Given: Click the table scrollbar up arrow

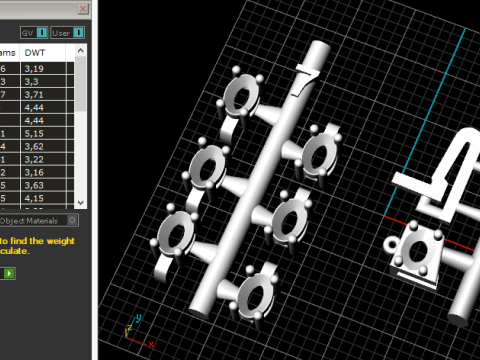Looking at the screenshot, I should pyautogui.click(x=80, y=51).
